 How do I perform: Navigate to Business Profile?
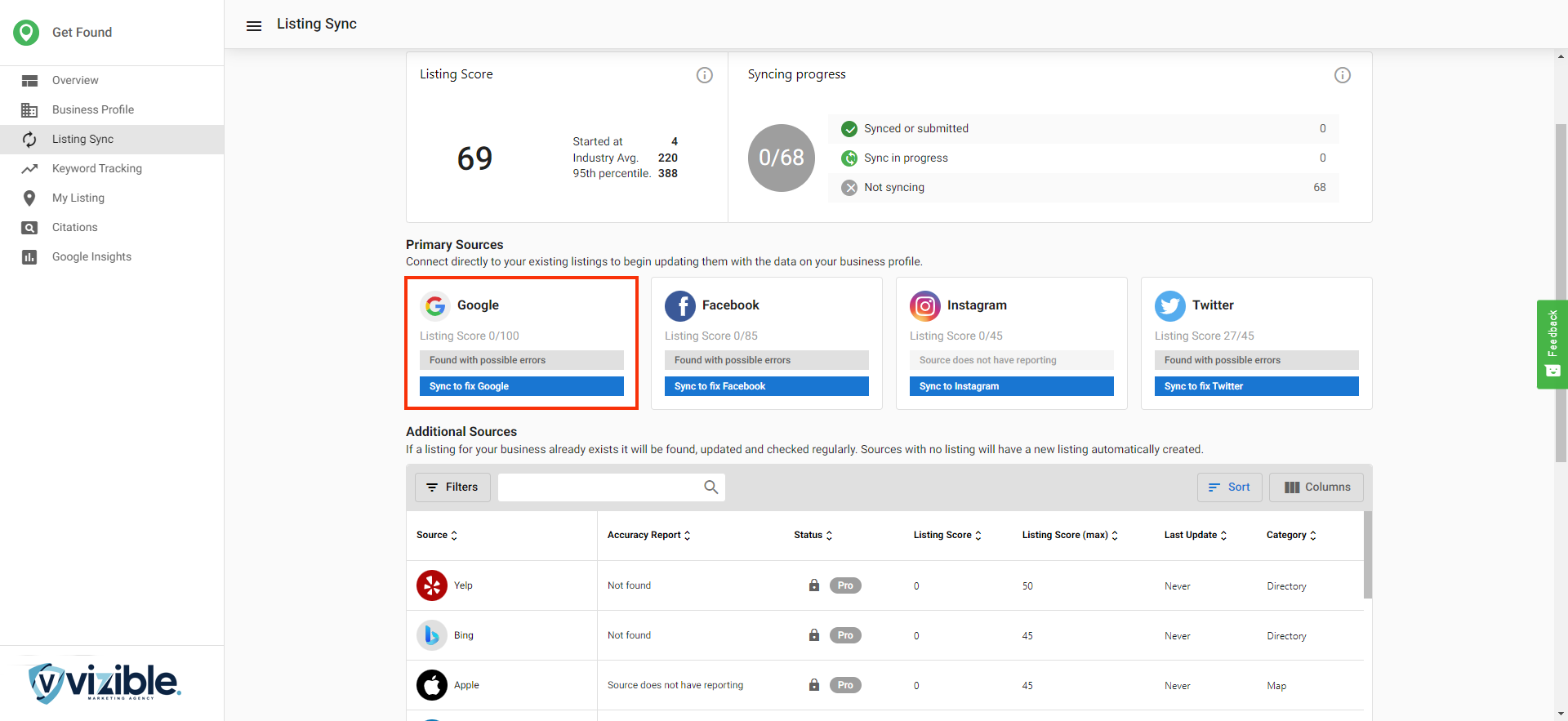[x=92, y=109]
